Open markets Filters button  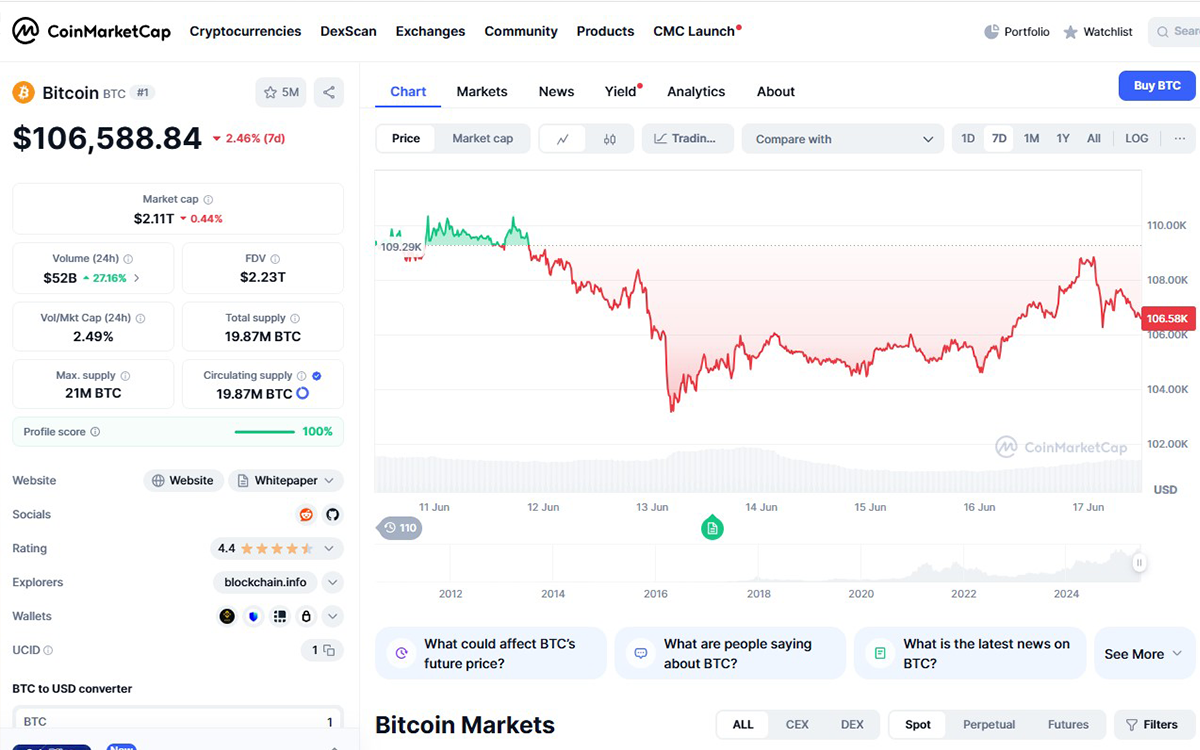point(1152,725)
